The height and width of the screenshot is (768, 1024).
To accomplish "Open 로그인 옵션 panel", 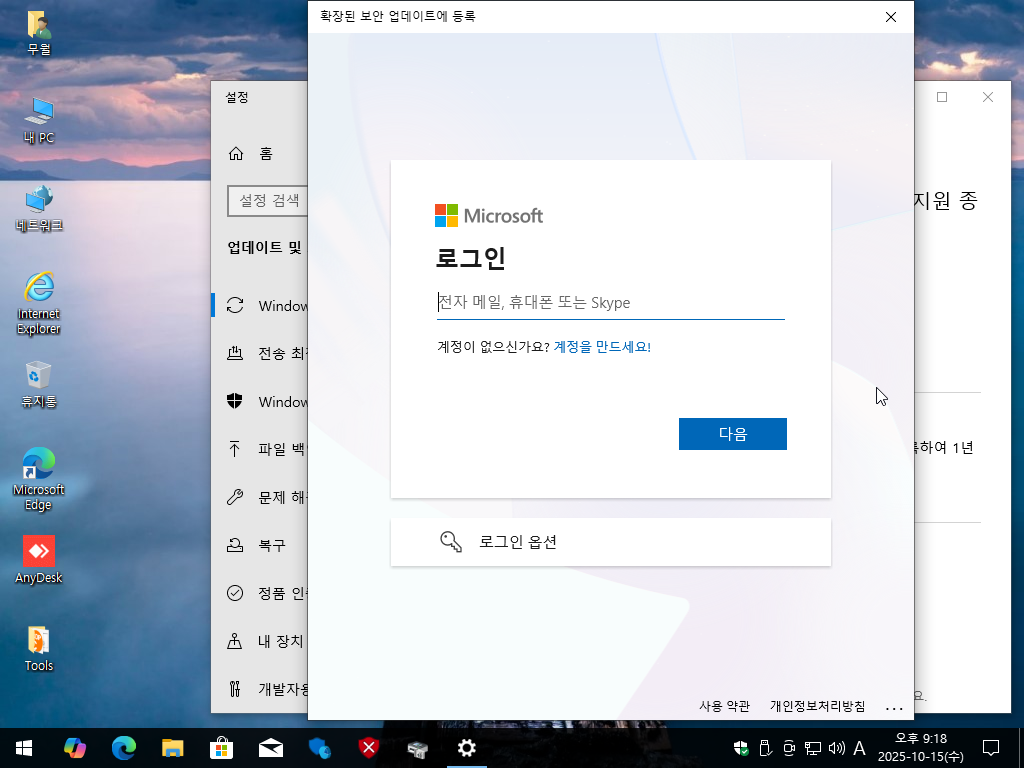I will [x=611, y=542].
